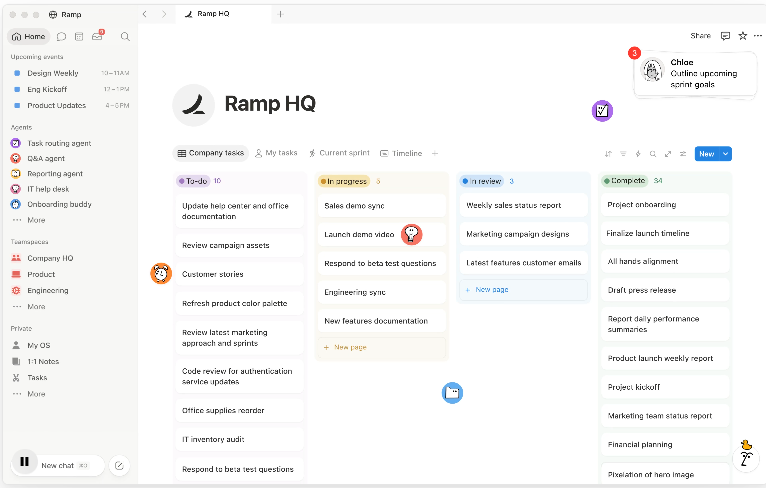
Task: Click the IT help desk icon
Action: 16,189
